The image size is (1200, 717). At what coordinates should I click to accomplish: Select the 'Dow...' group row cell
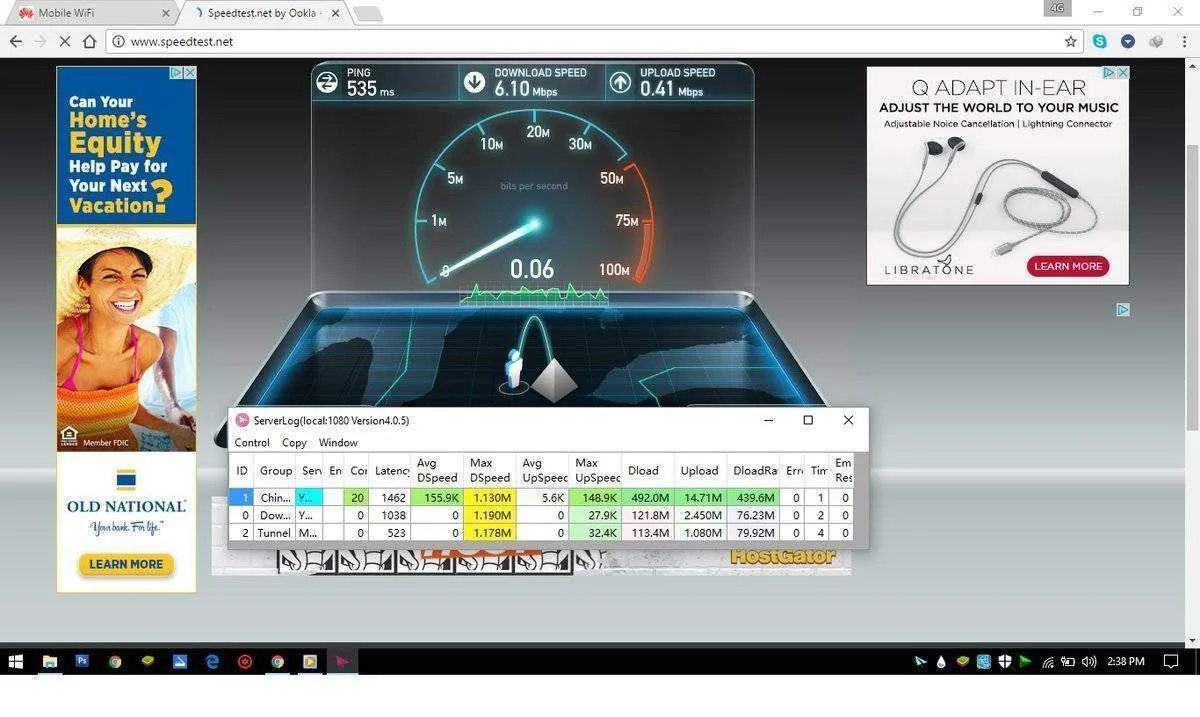pos(276,515)
